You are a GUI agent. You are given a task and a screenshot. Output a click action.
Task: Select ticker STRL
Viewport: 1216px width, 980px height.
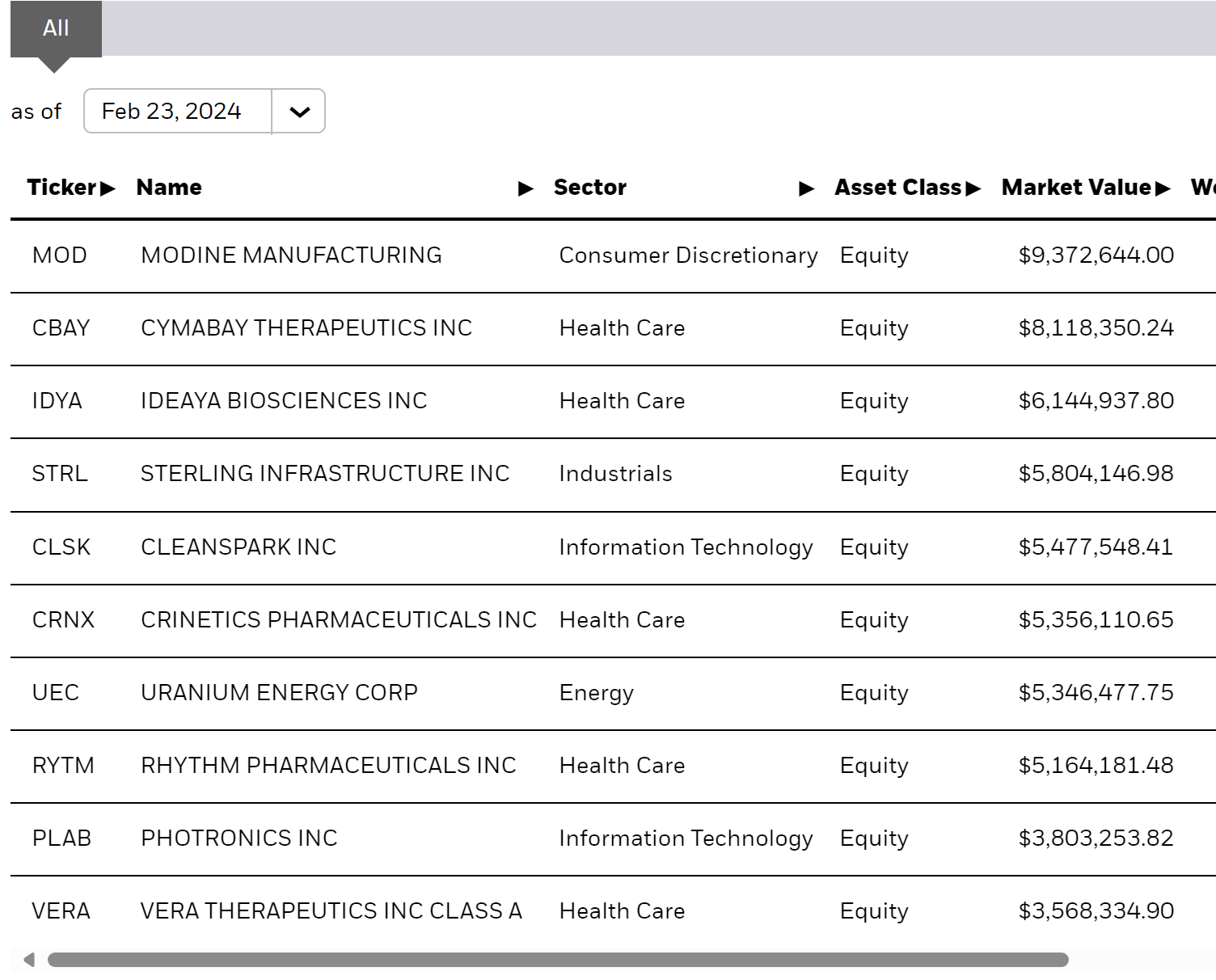(x=60, y=474)
